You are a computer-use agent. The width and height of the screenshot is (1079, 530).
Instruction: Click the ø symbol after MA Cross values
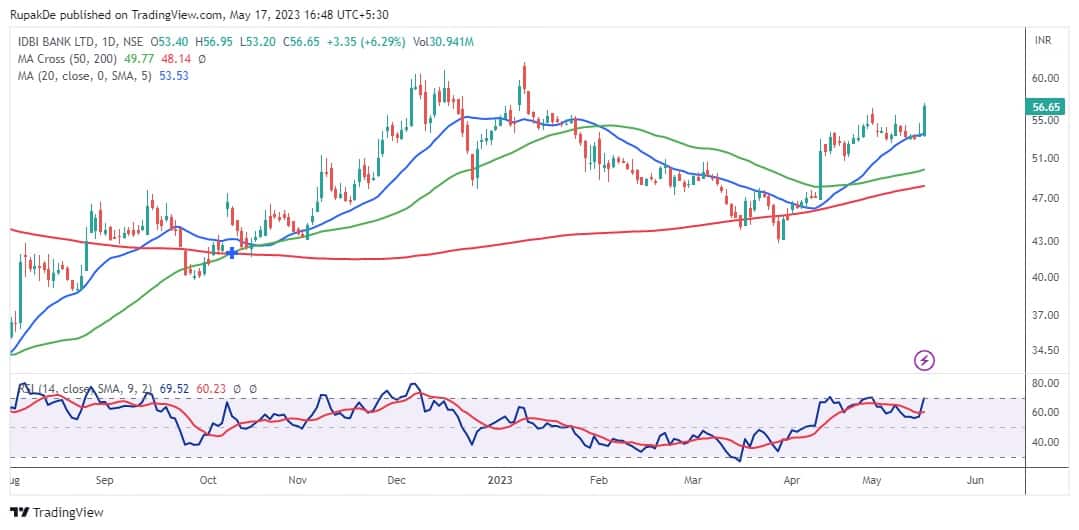(x=201, y=59)
